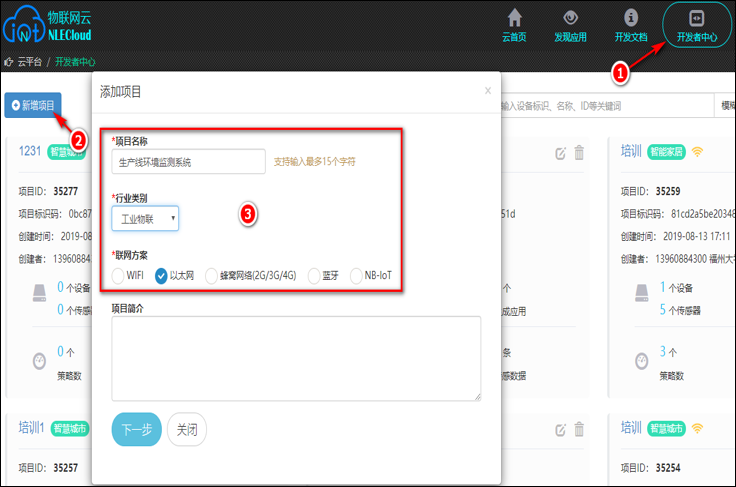The width and height of the screenshot is (736, 487).
Task: Select the WIFI radio option
Action: [118, 276]
